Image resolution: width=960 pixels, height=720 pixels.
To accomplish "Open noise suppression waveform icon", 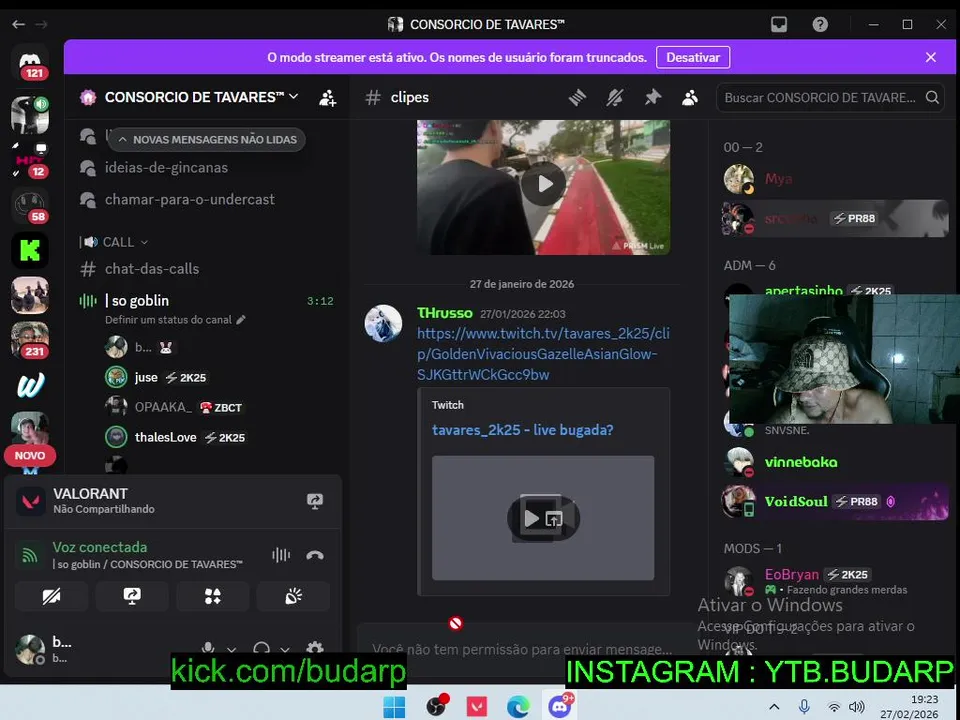I will point(281,555).
